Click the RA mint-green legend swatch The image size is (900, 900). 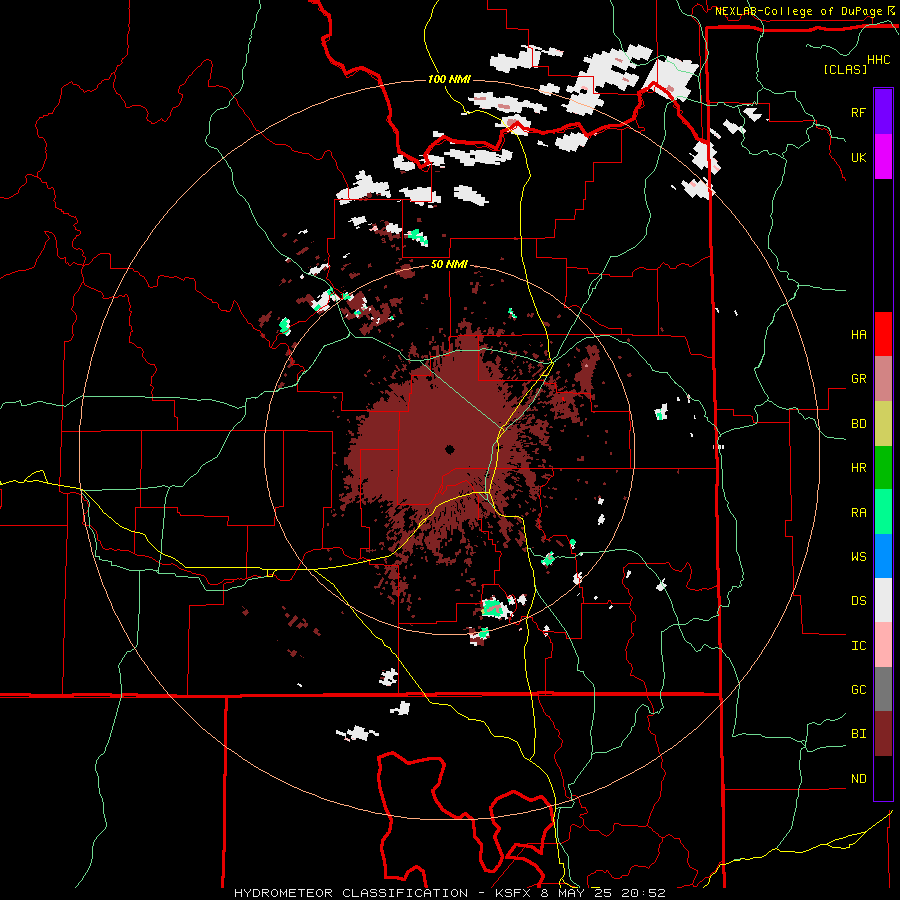click(883, 512)
